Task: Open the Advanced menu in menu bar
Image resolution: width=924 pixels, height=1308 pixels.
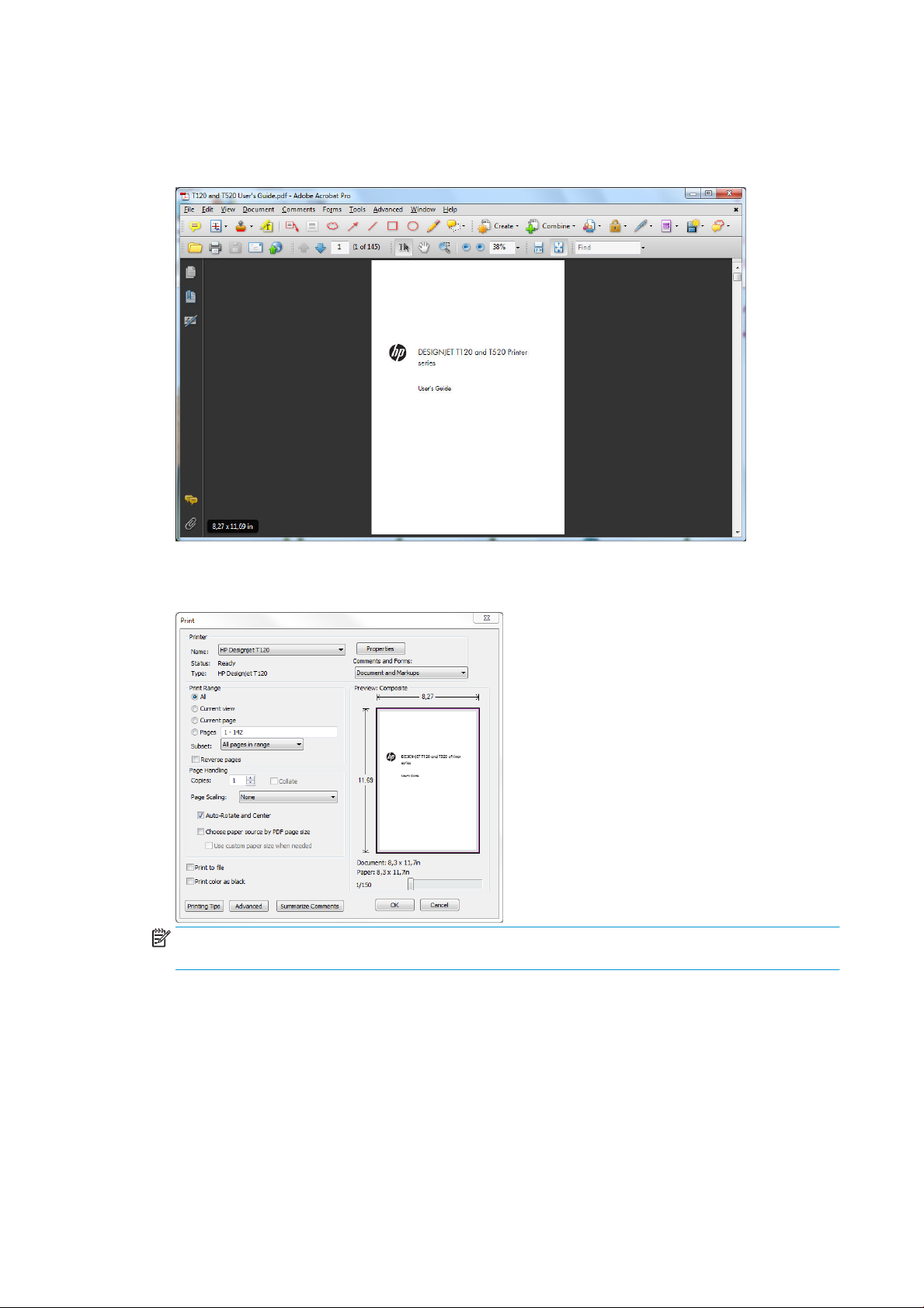Action: tap(387, 210)
